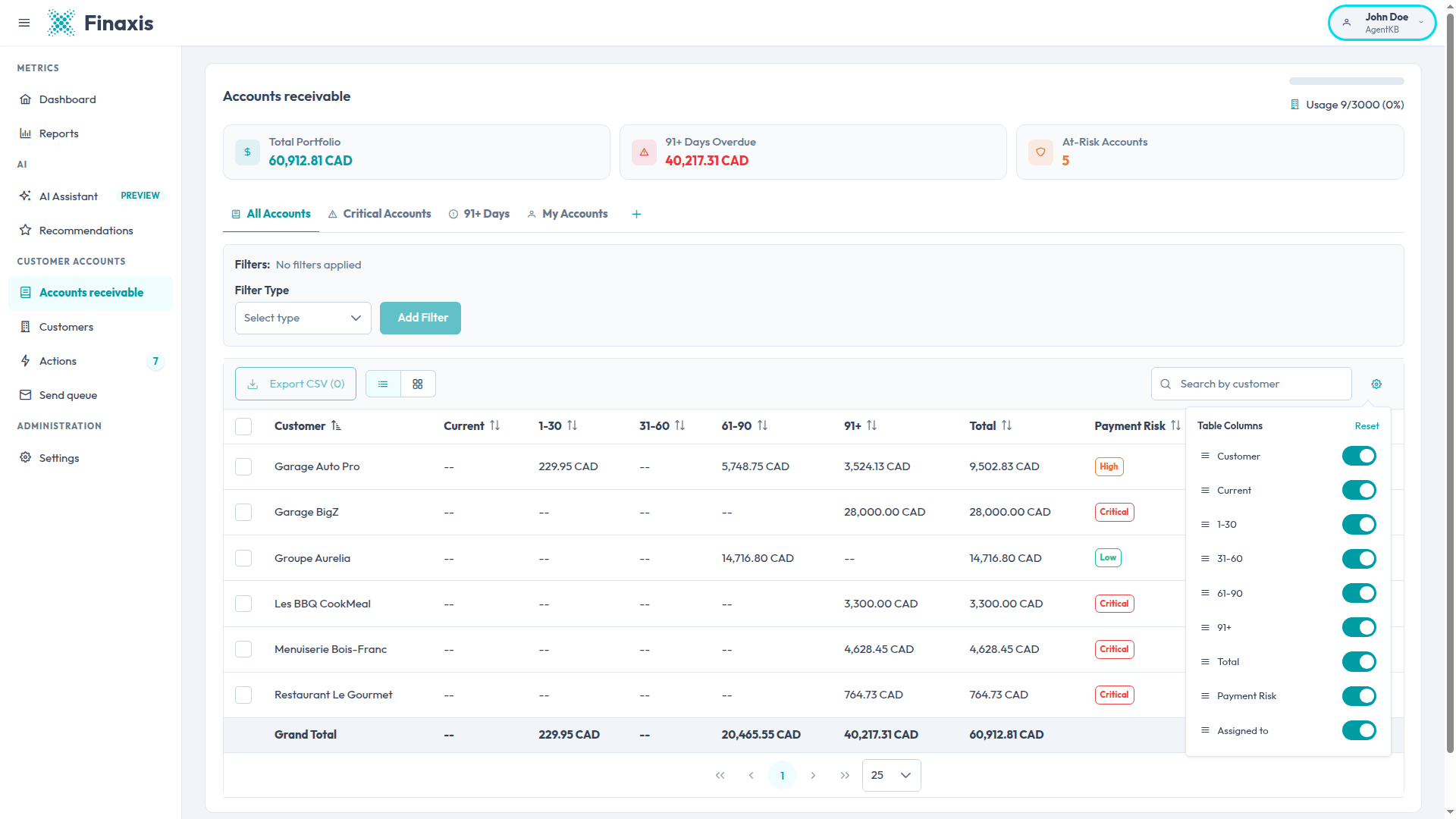Sort by 31-60 column sort icon

tap(679, 426)
